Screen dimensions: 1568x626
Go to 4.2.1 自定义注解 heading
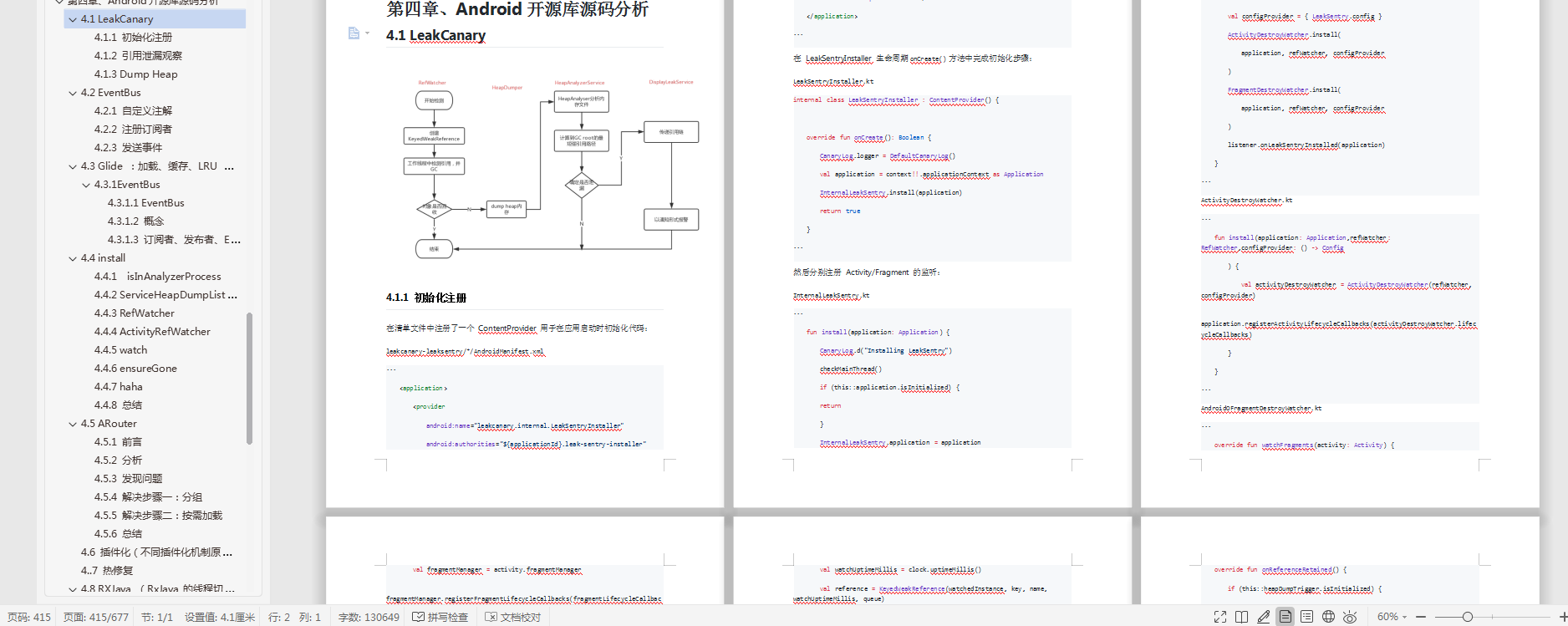click(x=133, y=110)
